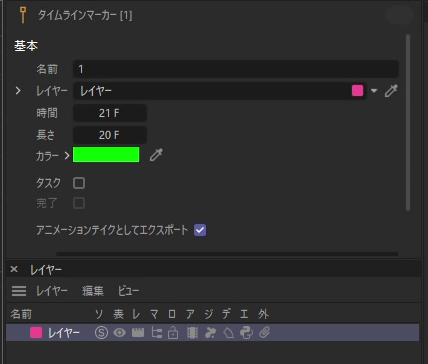Click the 外 column header

coord(263,314)
